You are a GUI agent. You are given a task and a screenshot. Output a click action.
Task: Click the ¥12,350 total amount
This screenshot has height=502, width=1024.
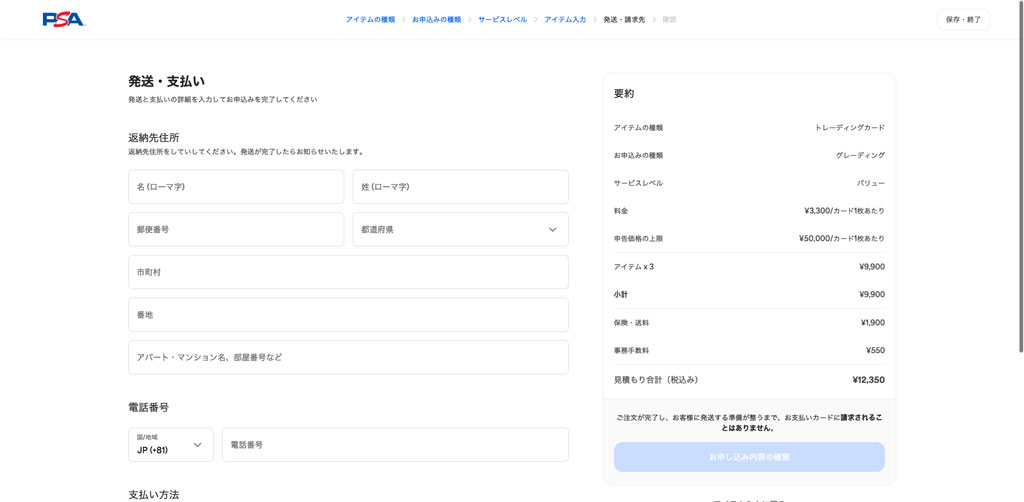pos(869,379)
